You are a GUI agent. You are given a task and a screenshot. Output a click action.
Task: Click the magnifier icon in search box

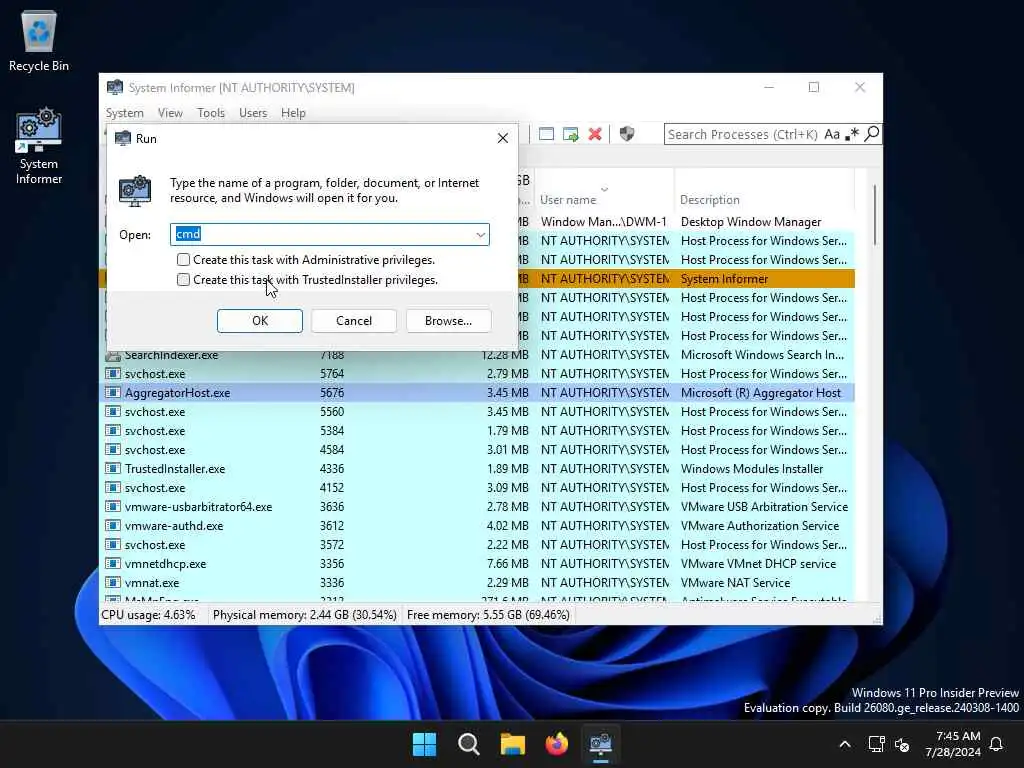871,134
